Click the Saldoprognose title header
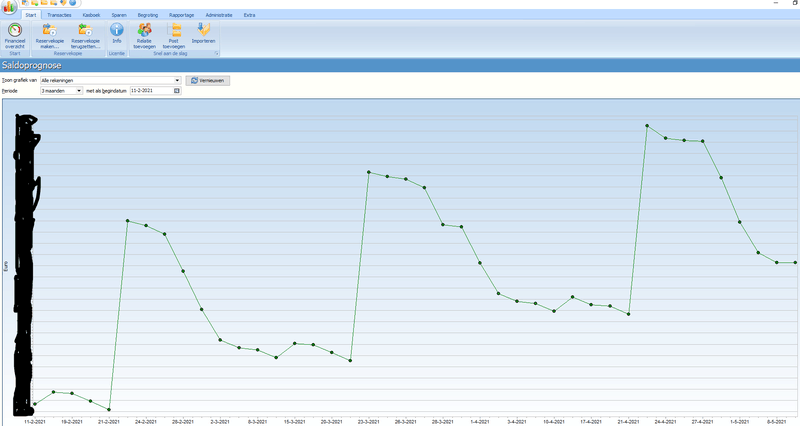Screen dimensions: 800x426 pyautogui.click(x=32, y=65)
